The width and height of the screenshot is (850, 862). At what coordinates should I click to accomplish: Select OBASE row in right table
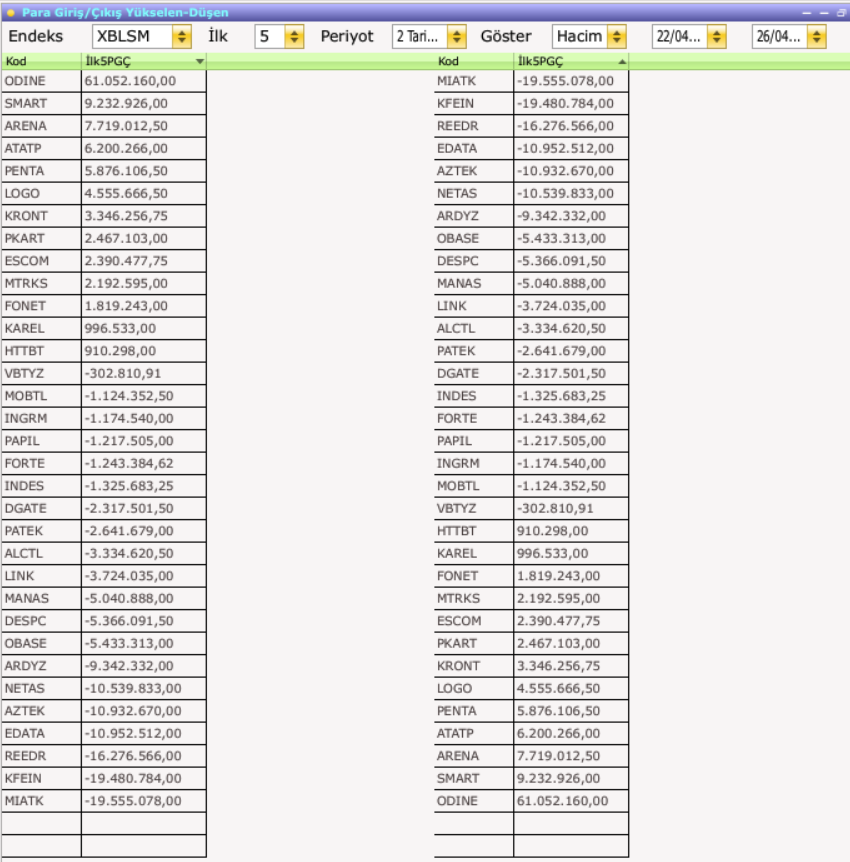(531, 239)
